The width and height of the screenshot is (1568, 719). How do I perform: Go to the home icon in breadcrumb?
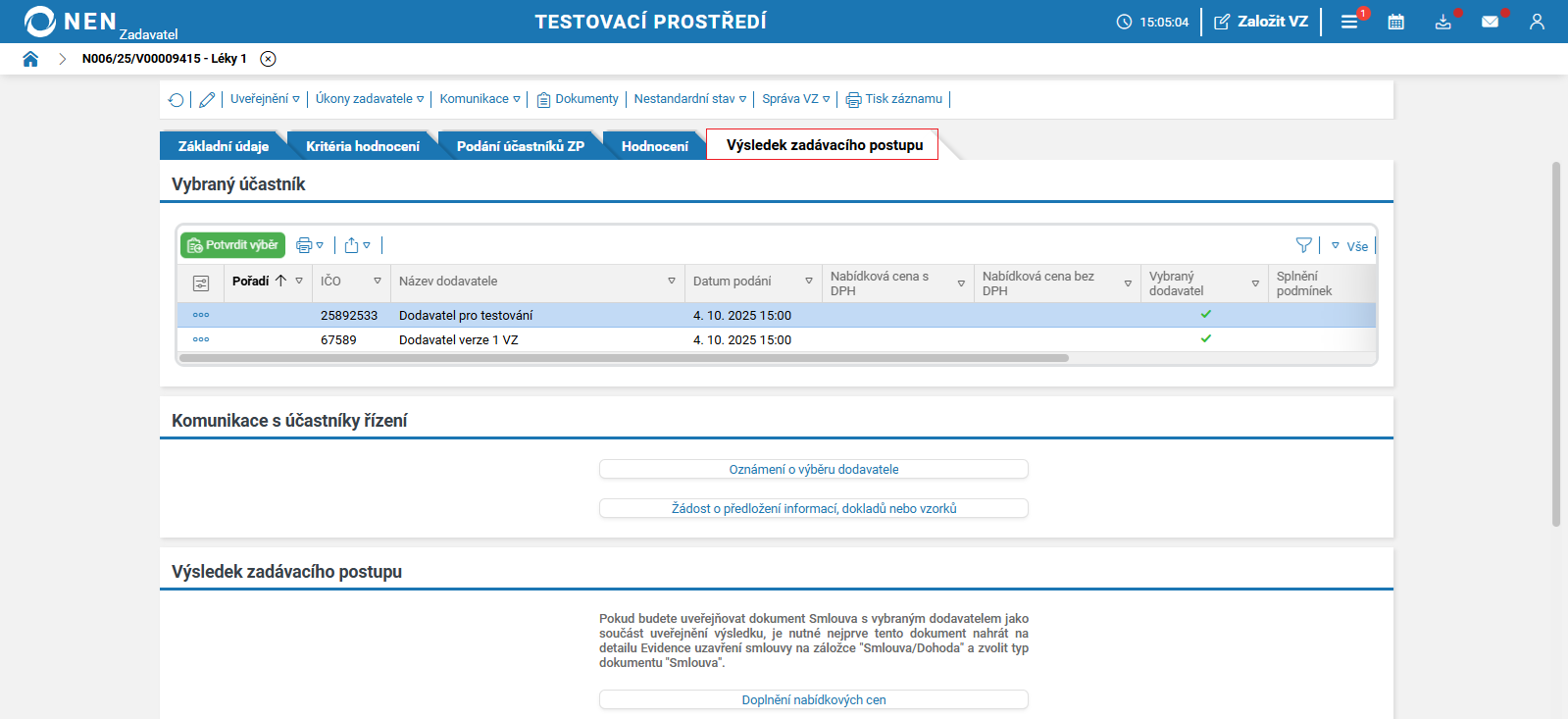click(30, 59)
